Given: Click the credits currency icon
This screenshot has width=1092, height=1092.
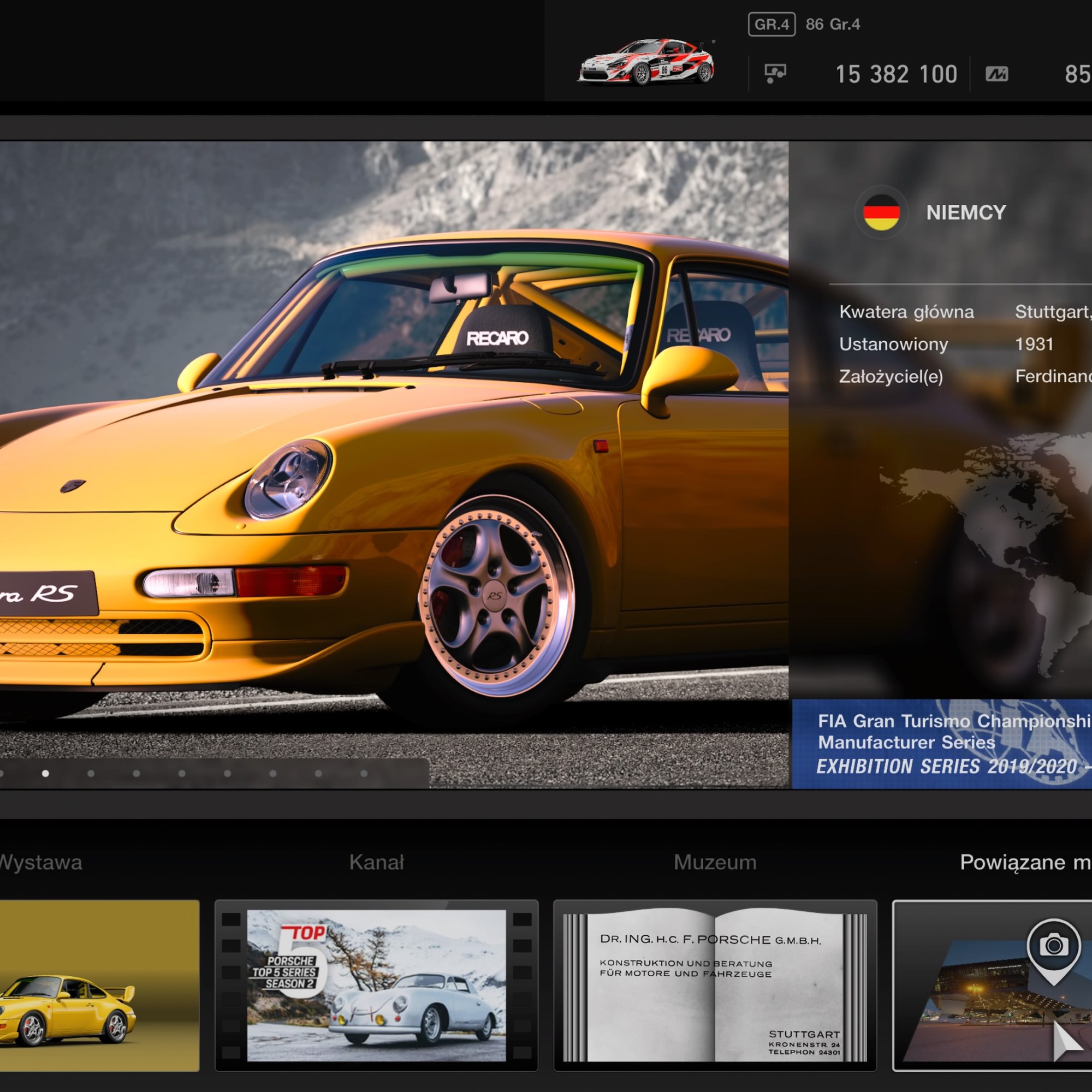Looking at the screenshot, I should point(775,74).
